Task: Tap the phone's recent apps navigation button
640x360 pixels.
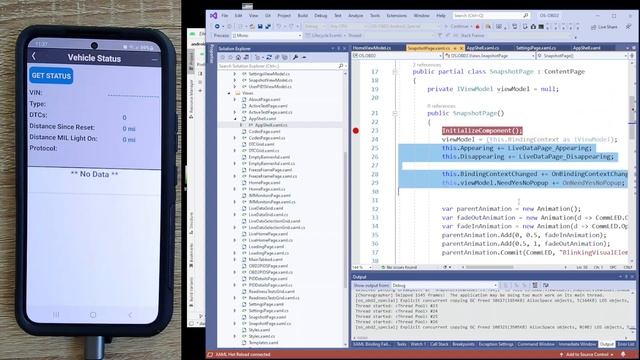Action: coord(56,315)
